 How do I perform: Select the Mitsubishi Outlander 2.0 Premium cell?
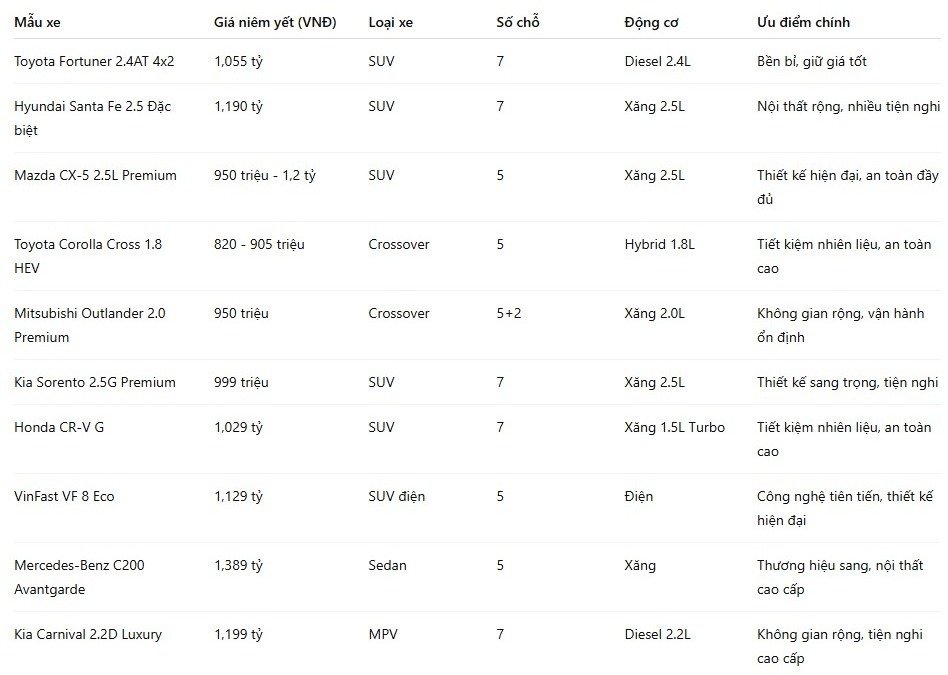point(89,325)
